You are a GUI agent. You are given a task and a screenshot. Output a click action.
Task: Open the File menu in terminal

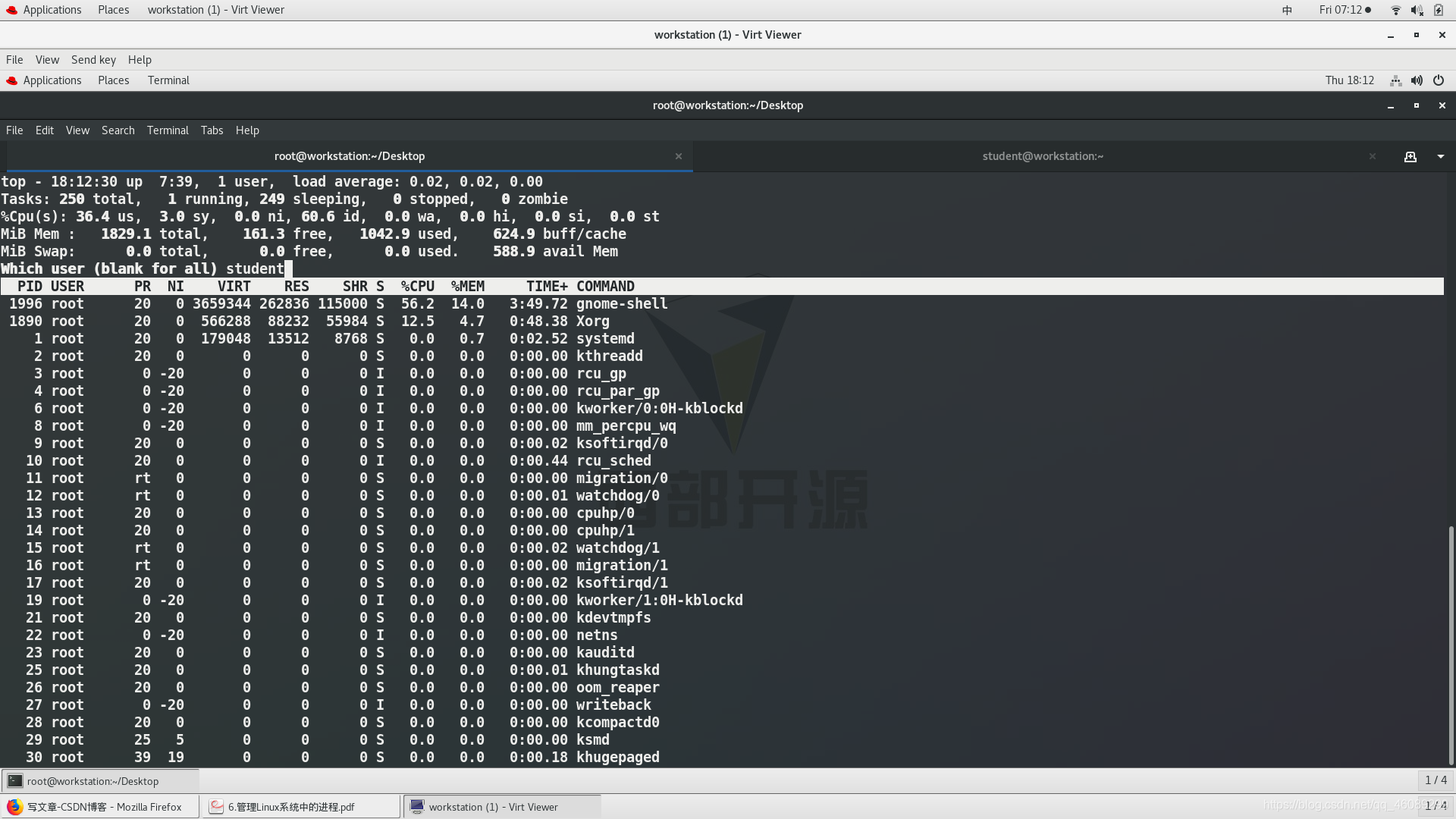point(15,129)
